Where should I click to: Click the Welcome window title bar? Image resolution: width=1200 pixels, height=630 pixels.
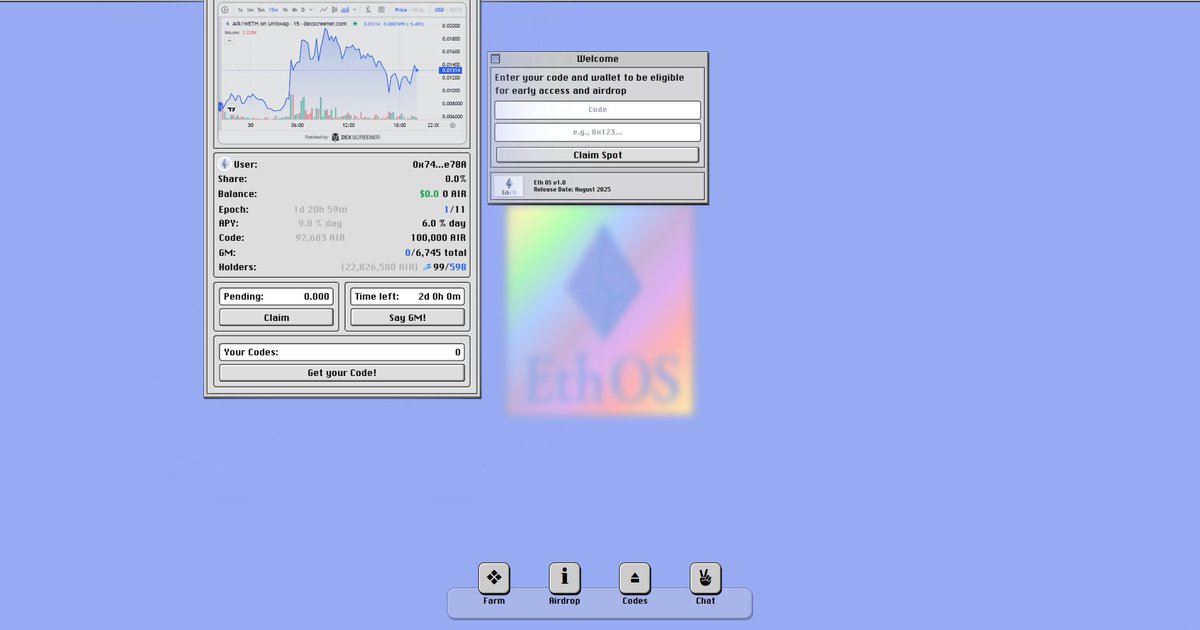click(x=598, y=59)
